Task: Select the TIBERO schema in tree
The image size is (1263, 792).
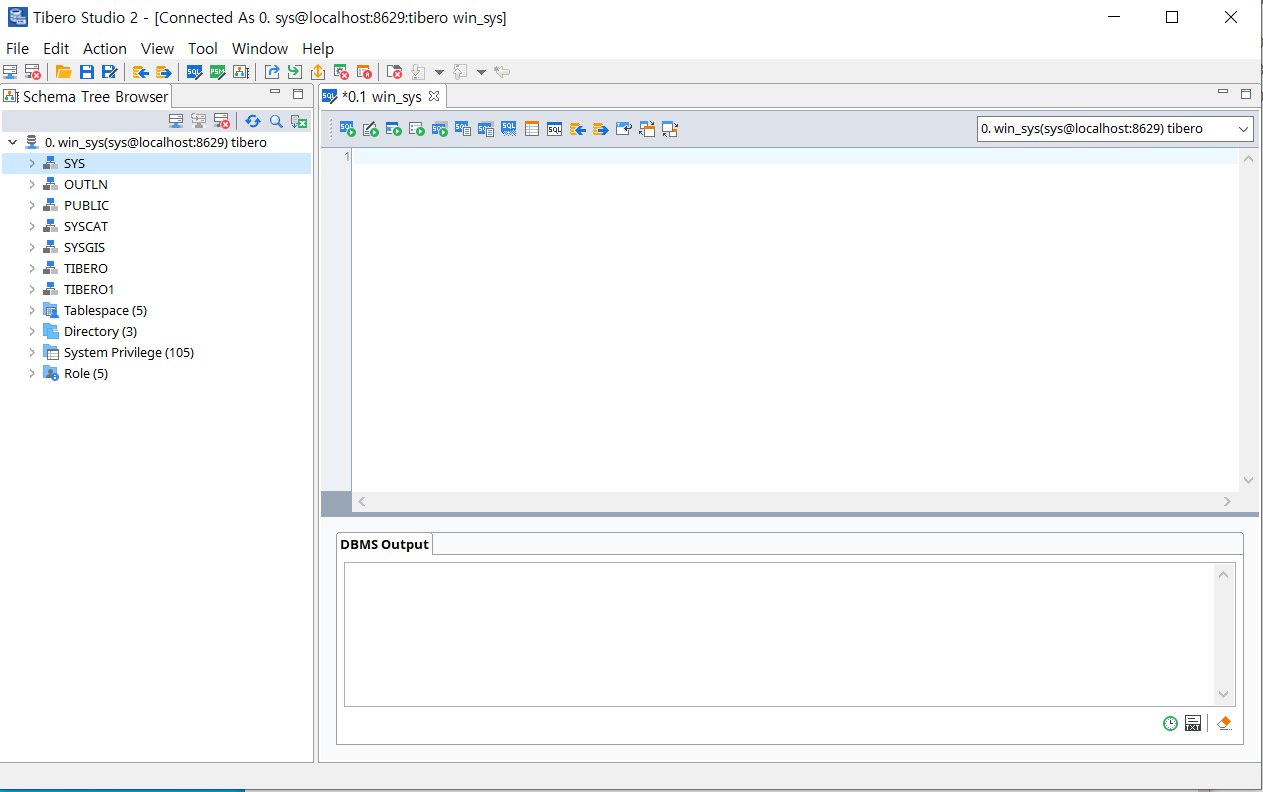Action: coord(86,268)
